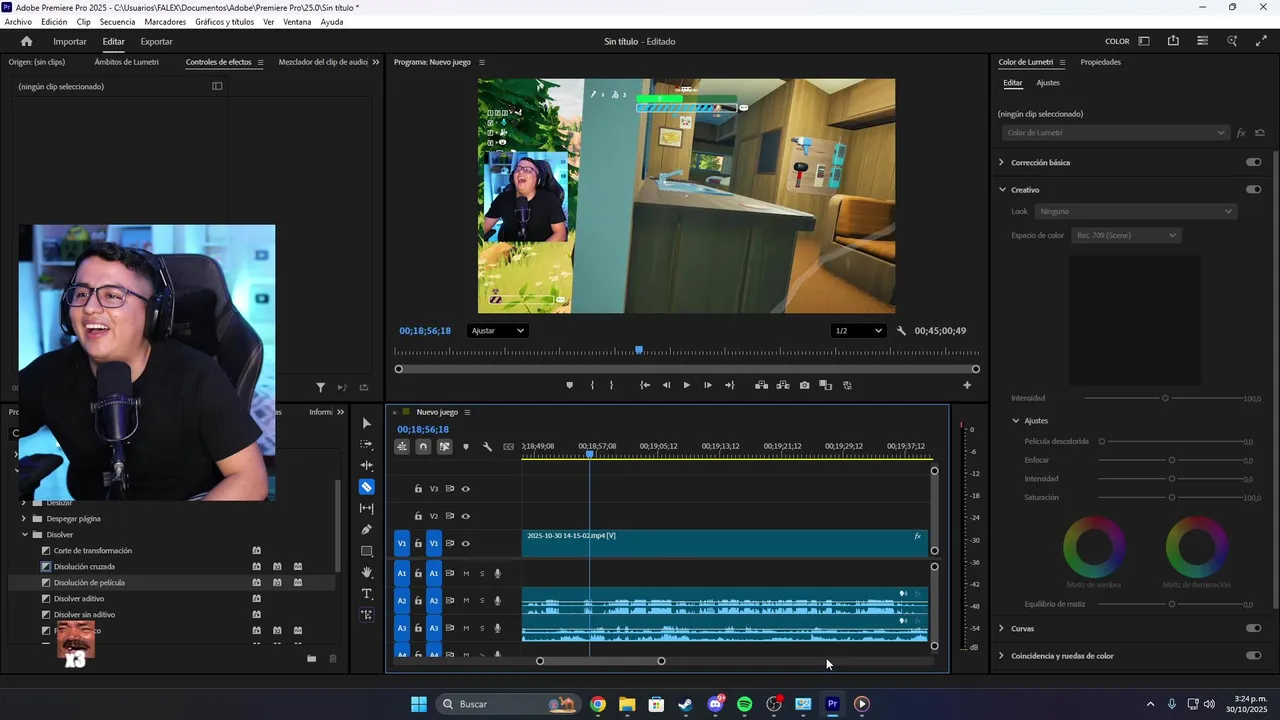The height and width of the screenshot is (720, 1280).
Task: Collapse the Disolver folder
Action: [24, 535]
